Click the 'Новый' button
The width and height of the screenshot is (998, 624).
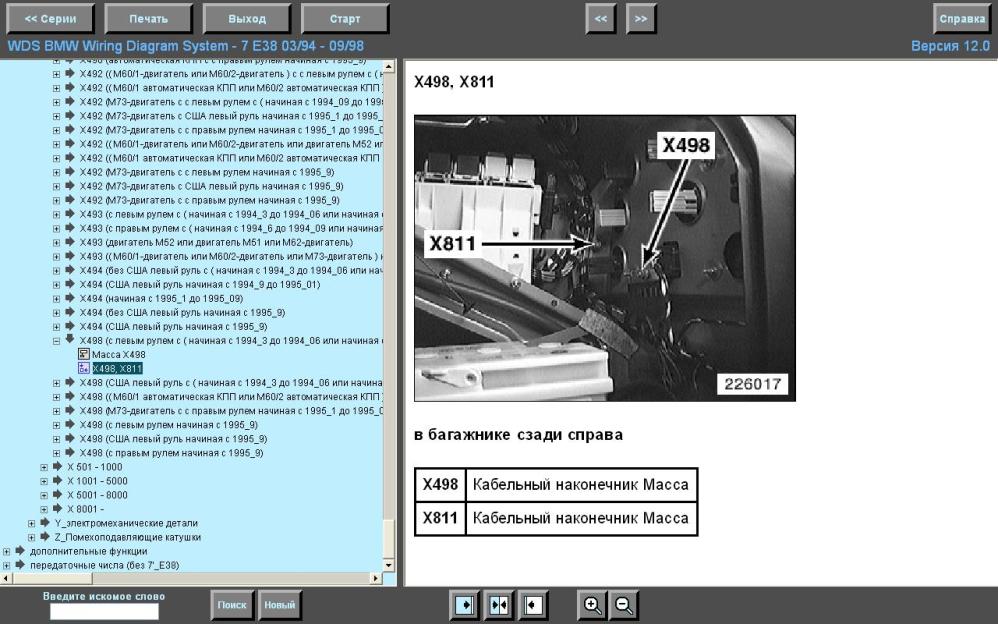click(x=279, y=605)
